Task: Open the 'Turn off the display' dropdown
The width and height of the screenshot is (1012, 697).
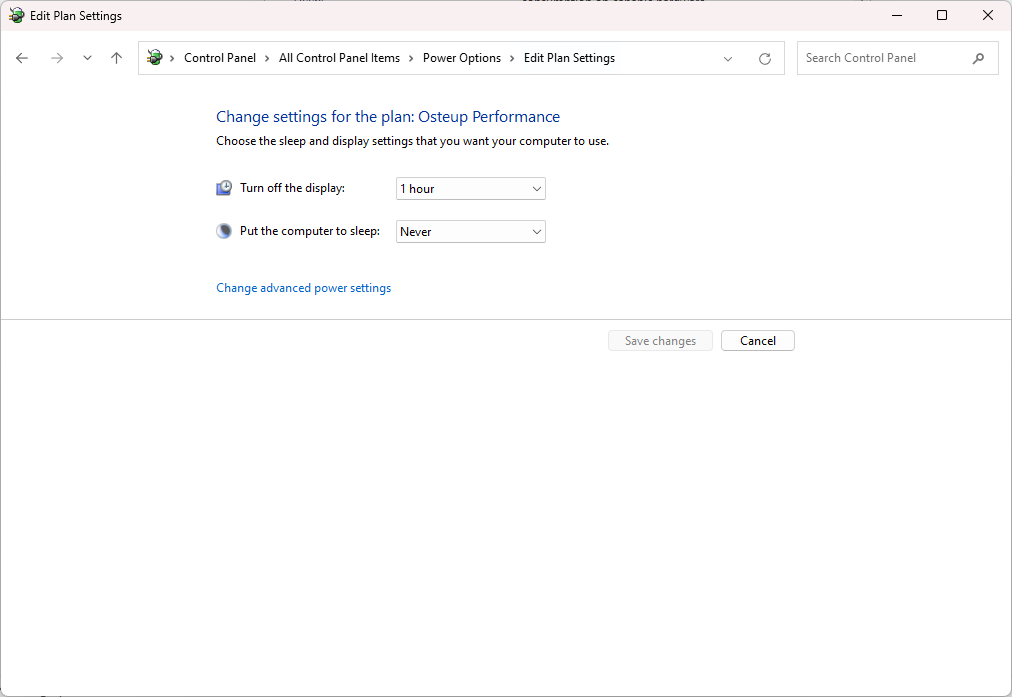Action: (470, 189)
